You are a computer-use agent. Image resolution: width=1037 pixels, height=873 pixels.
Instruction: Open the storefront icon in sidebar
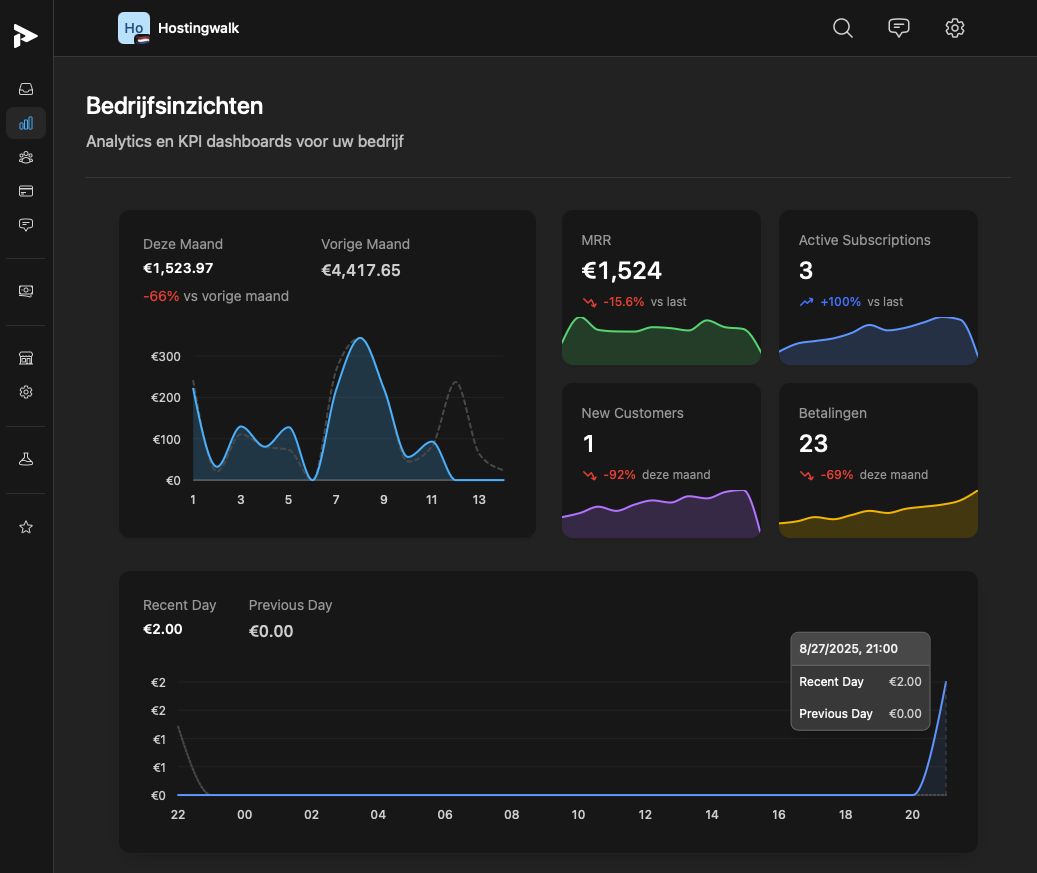[x=26, y=358]
